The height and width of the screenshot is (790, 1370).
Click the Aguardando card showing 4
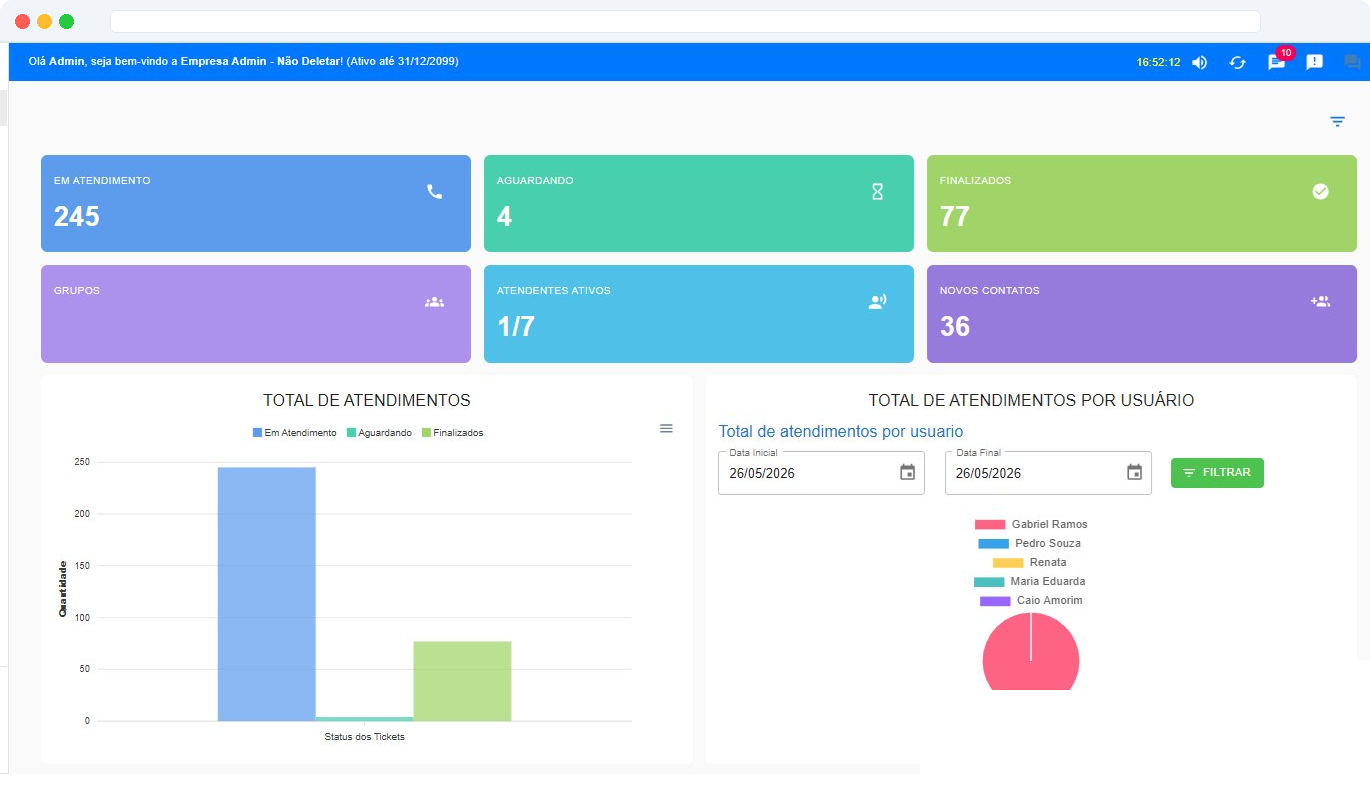(699, 203)
